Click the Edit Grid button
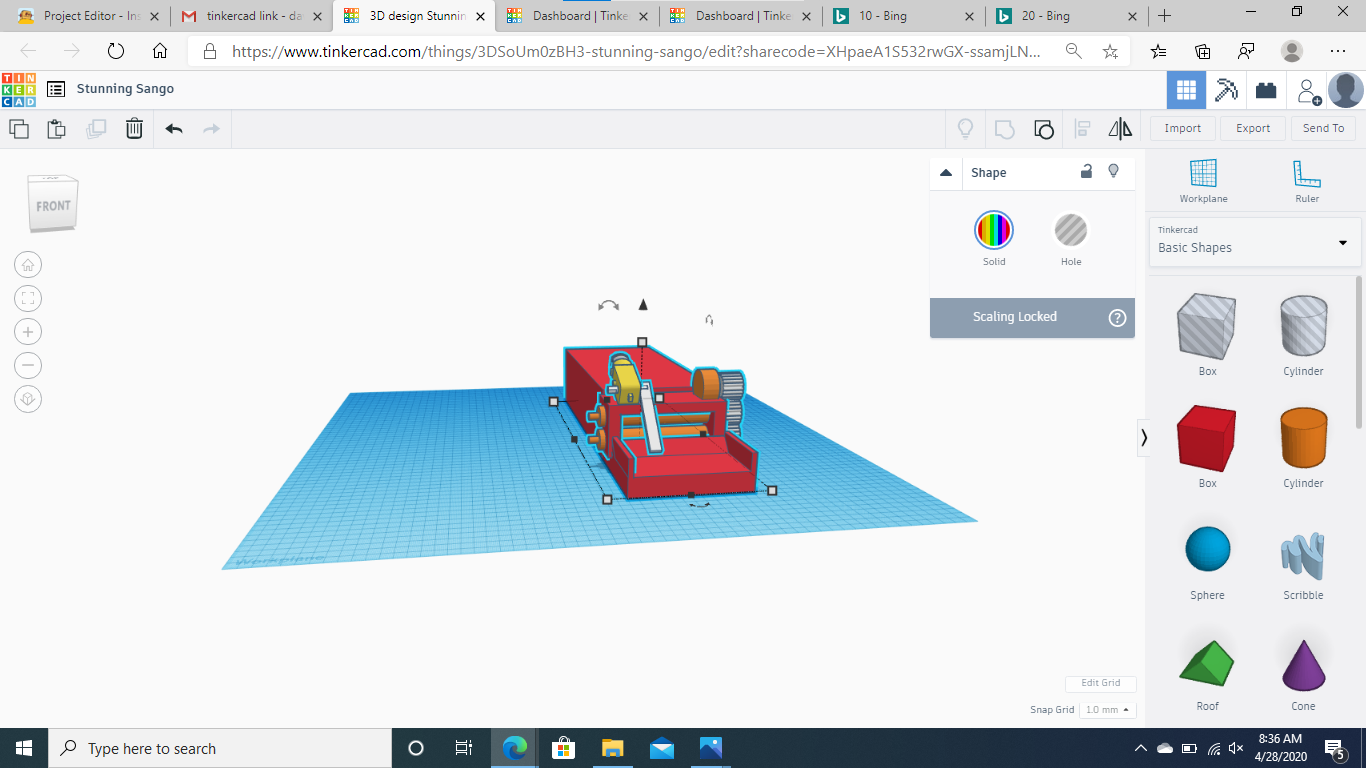 click(1100, 683)
